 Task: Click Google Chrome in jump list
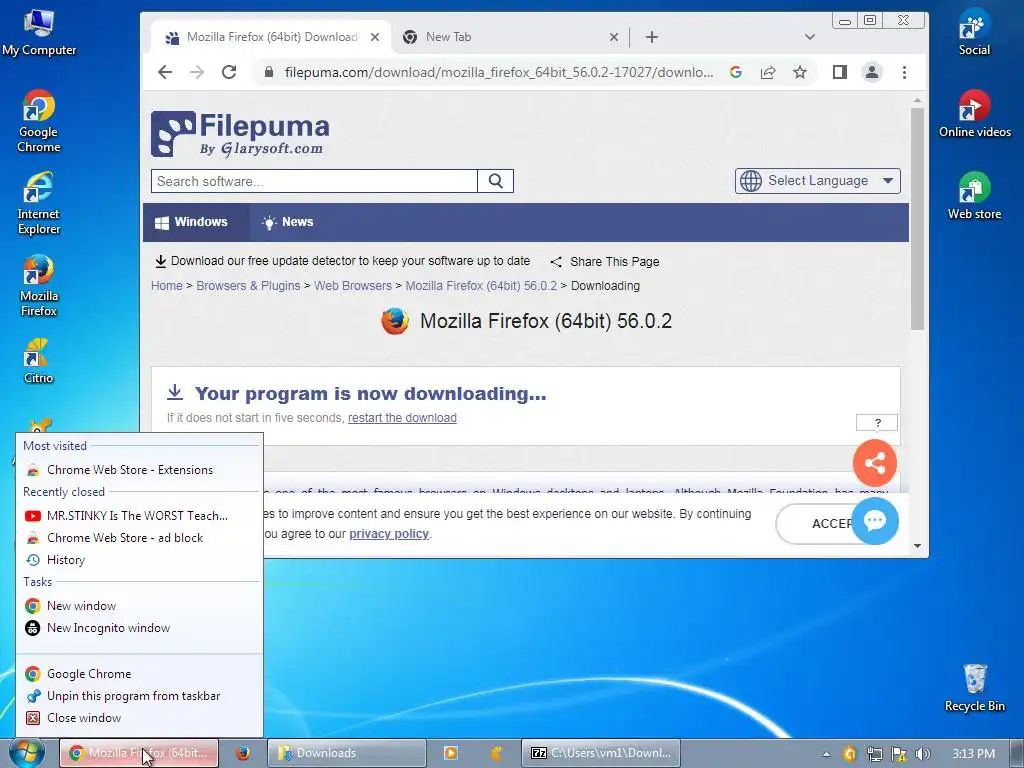tap(138, 673)
